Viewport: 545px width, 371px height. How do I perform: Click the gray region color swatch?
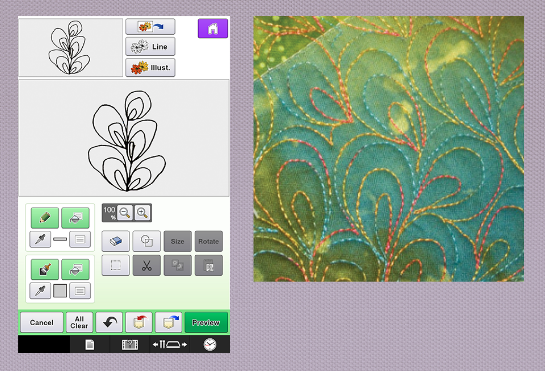tap(60, 291)
